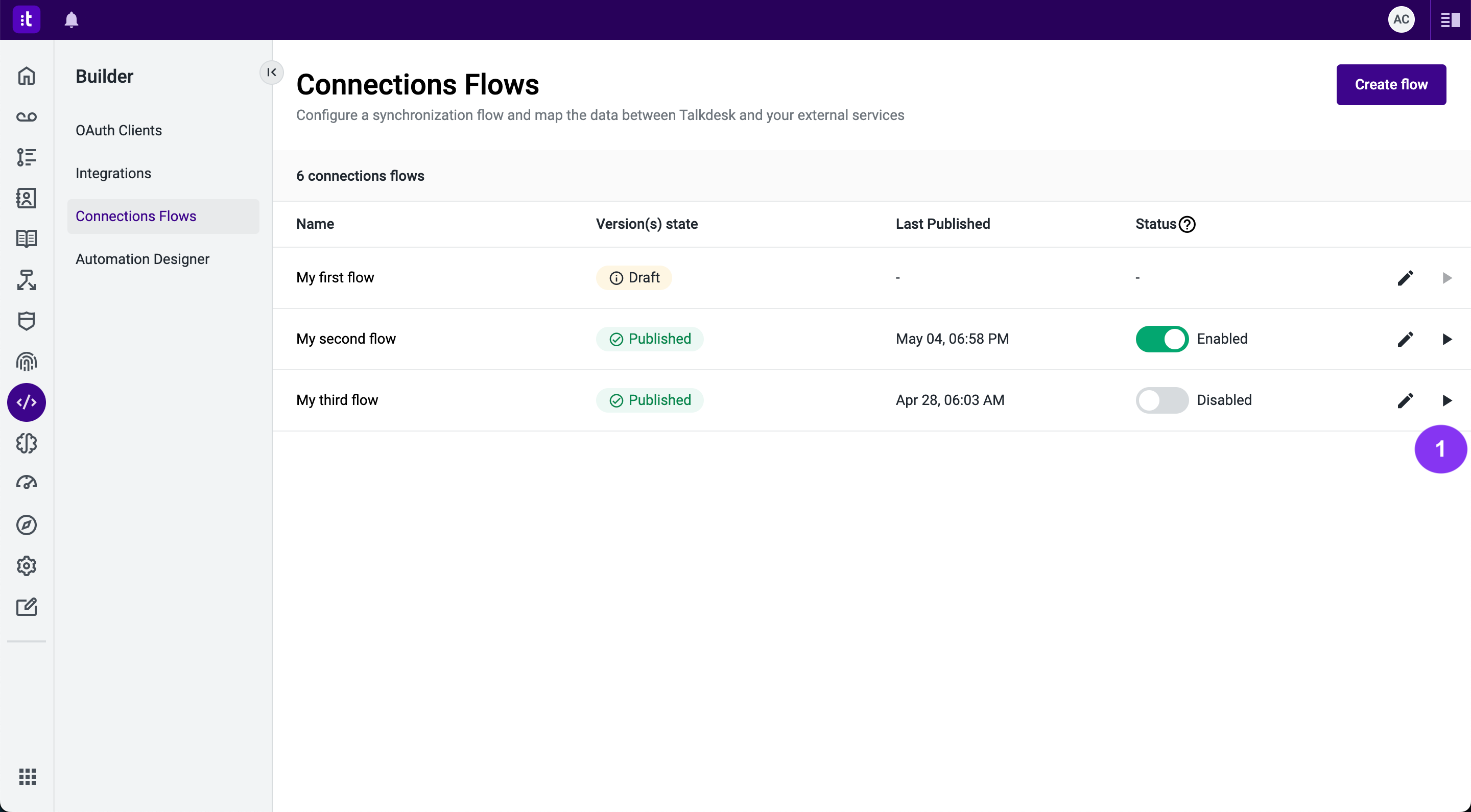Expand My second flow details with arrow
Screen dimensions: 1471x812
pyautogui.click(x=1447, y=339)
